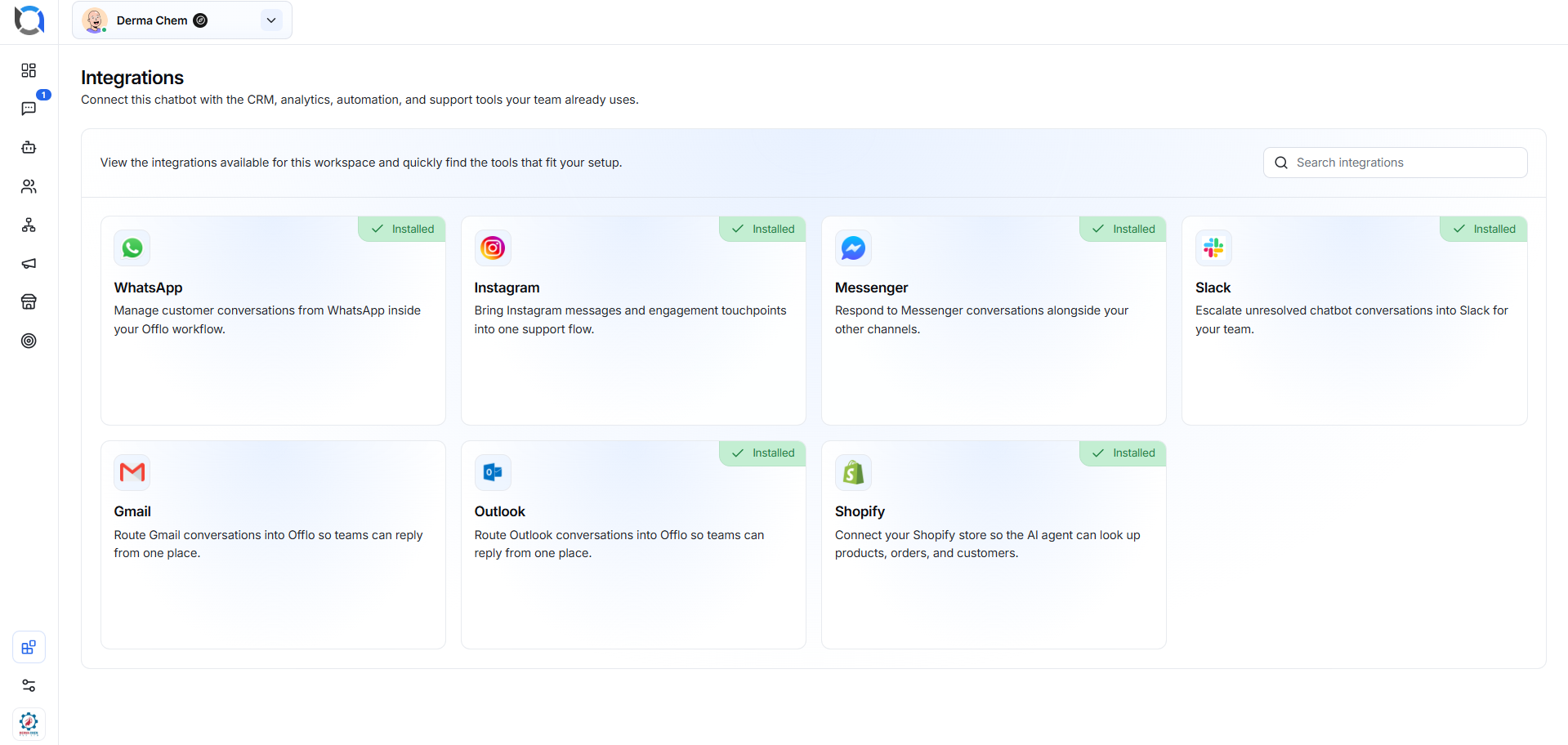Open the chat inbox icon with badge
The height and width of the screenshot is (745, 1568).
coord(29,109)
